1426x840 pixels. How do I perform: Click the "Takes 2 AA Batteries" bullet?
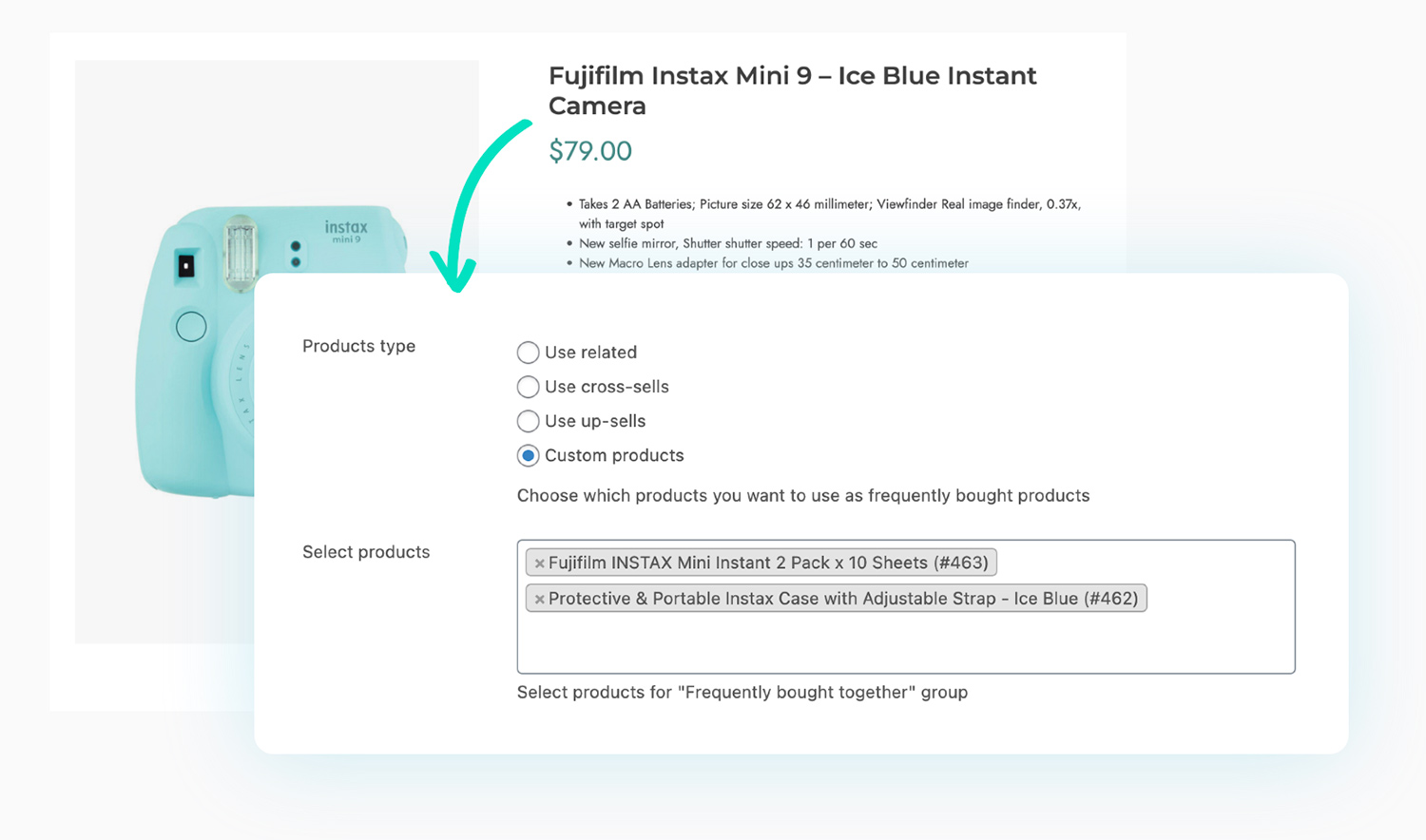click(829, 204)
